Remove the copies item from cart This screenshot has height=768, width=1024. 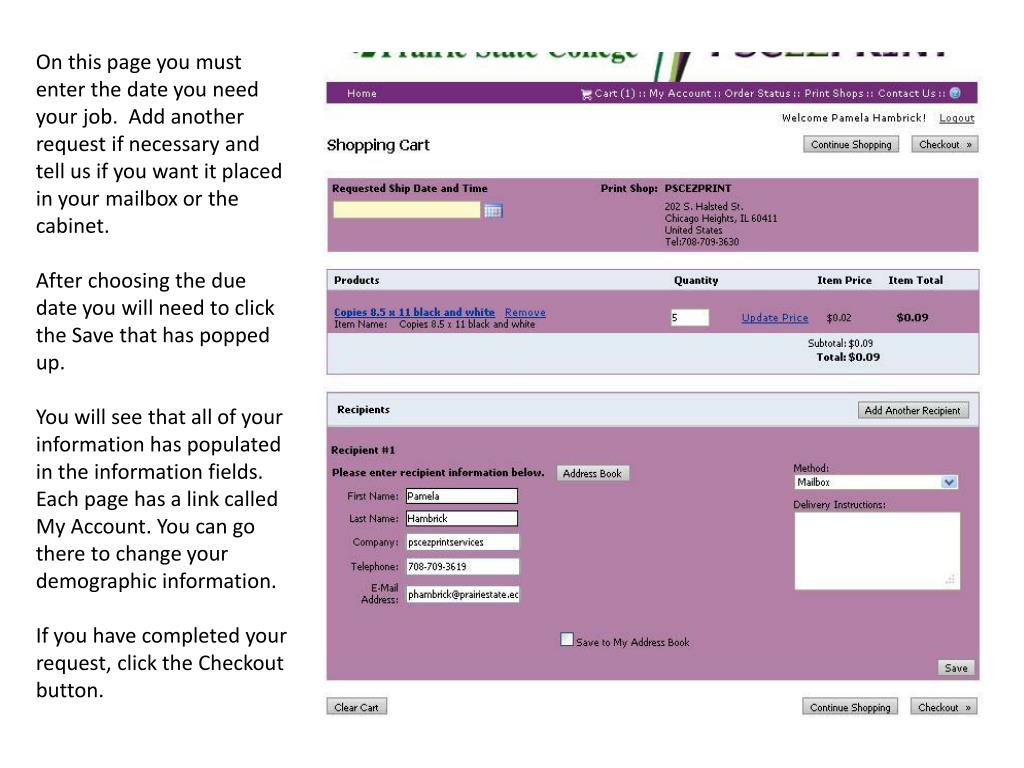[525, 313]
